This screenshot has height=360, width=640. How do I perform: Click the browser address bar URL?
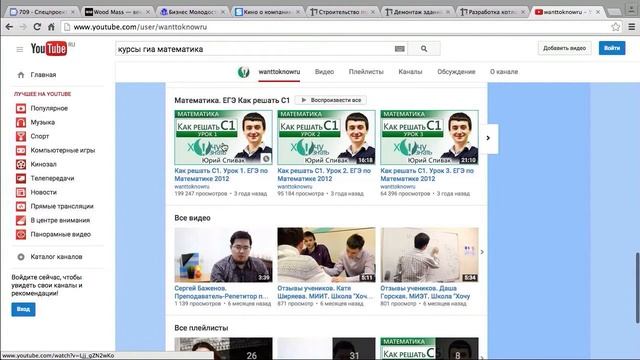140,27
